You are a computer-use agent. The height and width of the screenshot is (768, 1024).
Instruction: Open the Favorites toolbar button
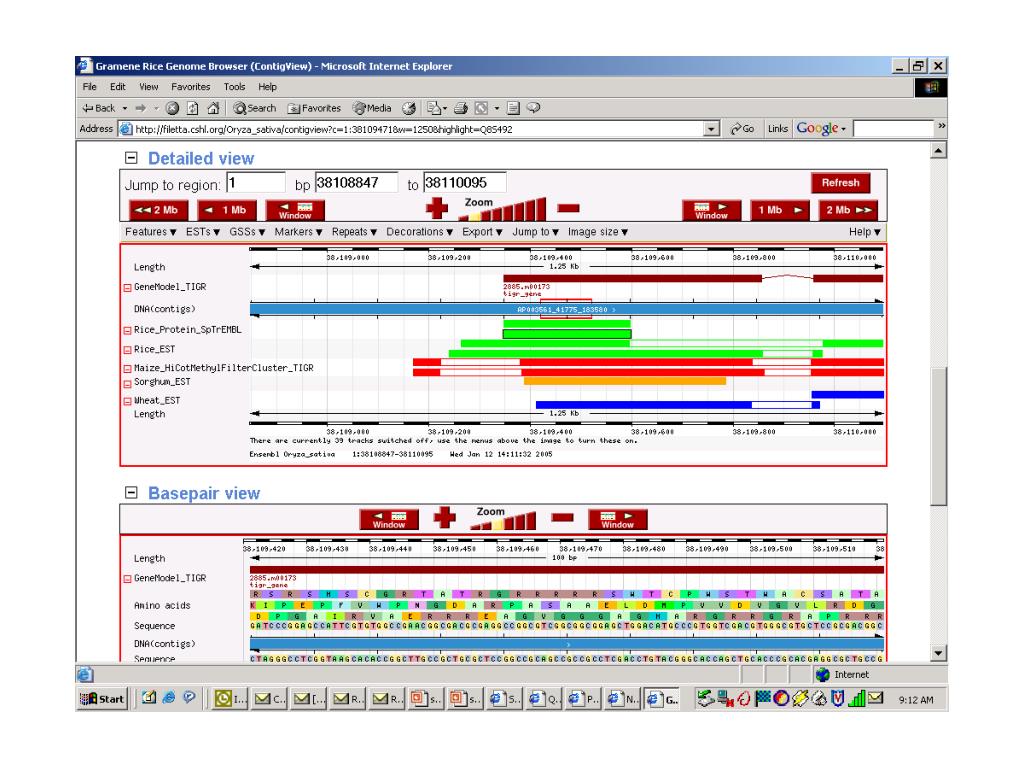[x=314, y=108]
